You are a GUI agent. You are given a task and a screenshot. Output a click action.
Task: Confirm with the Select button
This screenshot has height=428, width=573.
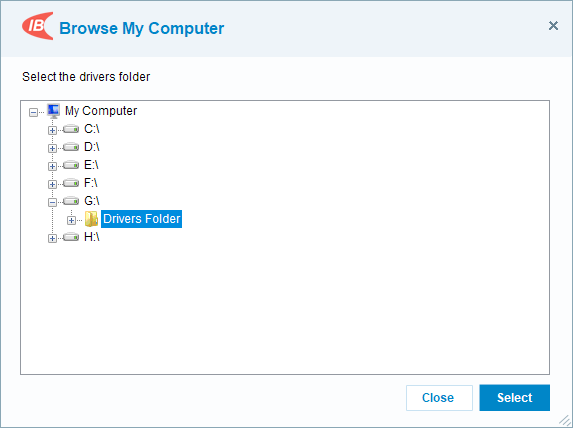pyautogui.click(x=515, y=398)
